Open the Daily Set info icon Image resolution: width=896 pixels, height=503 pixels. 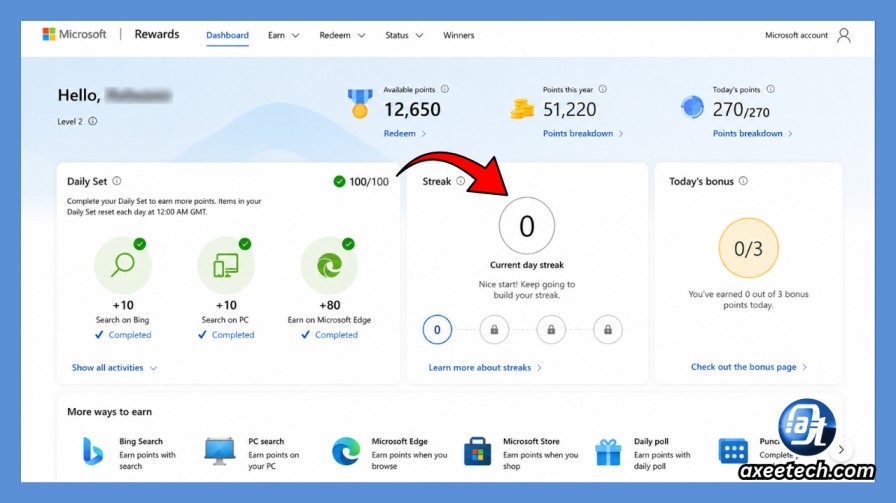tap(117, 181)
